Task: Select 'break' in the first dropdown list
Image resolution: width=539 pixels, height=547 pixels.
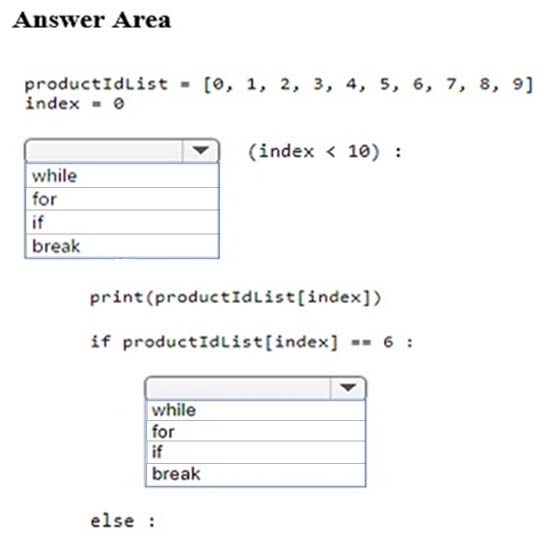Action: click(122, 246)
